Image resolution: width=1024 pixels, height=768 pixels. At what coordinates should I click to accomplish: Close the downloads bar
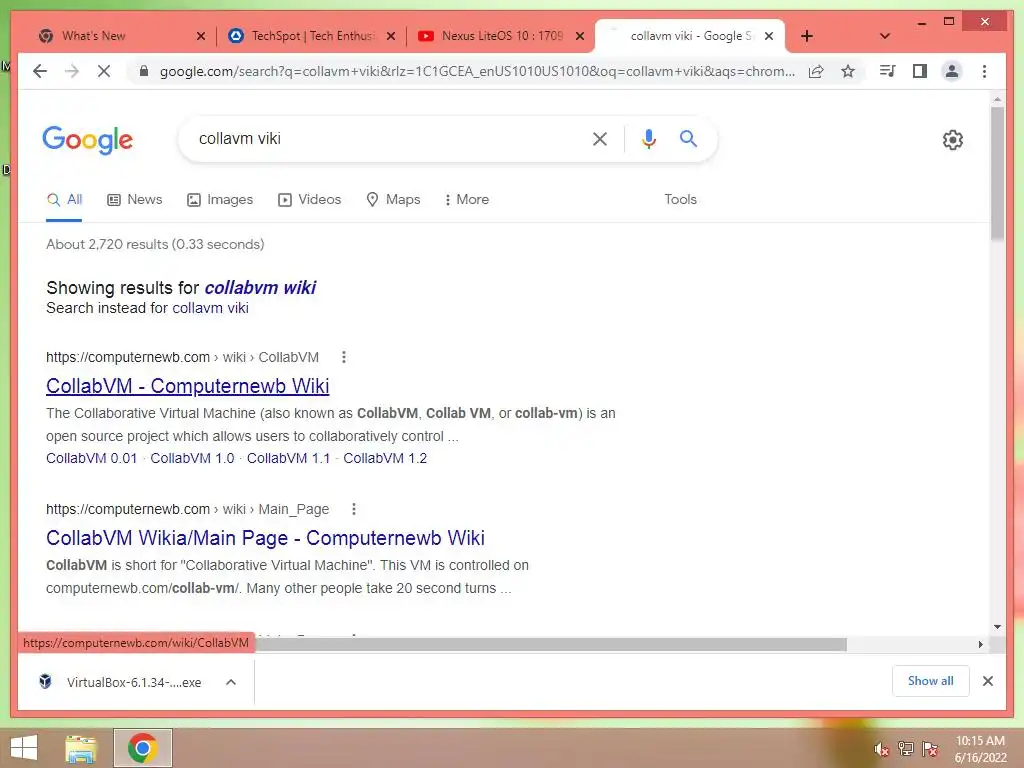[987, 681]
